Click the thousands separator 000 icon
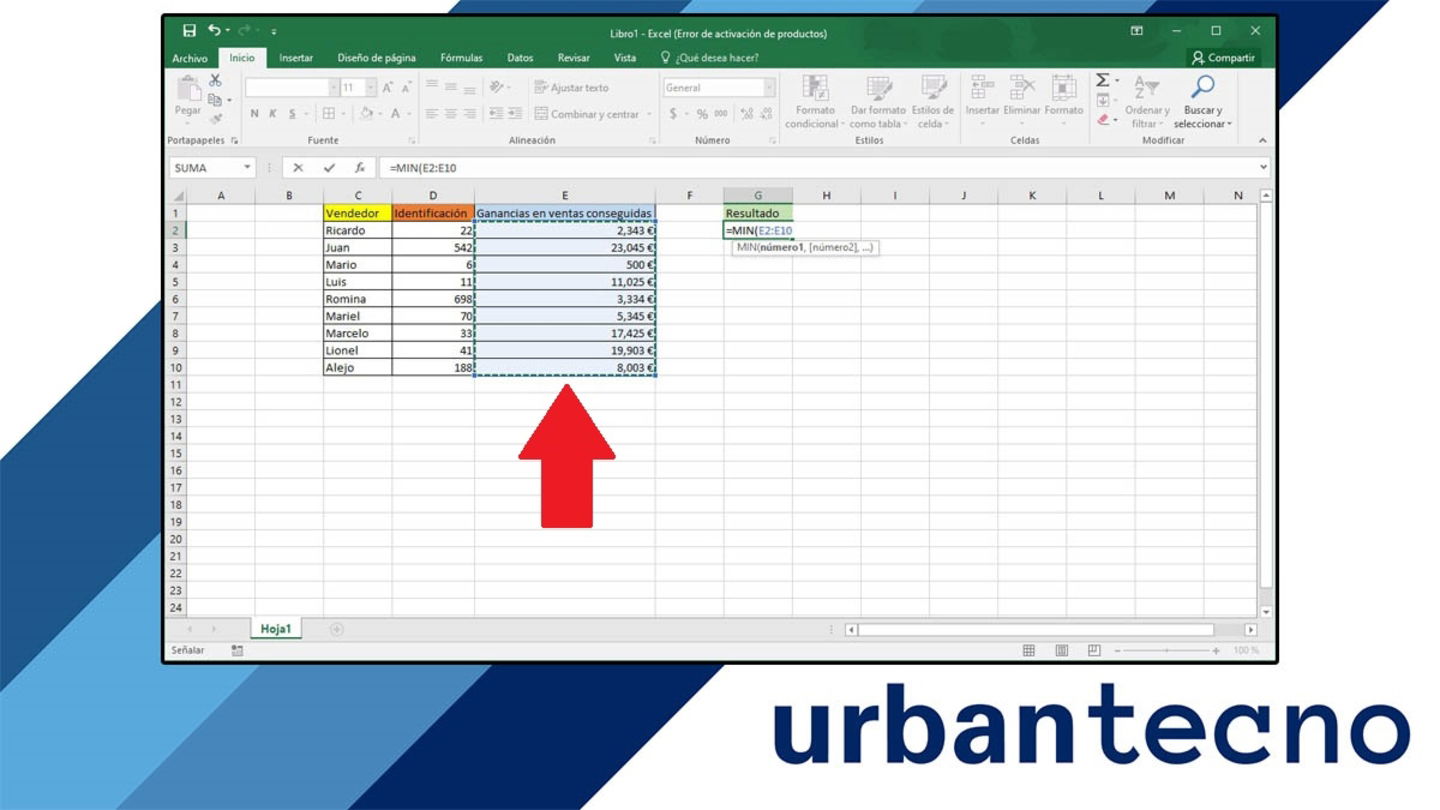This screenshot has height=810, width=1440. click(x=720, y=114)
